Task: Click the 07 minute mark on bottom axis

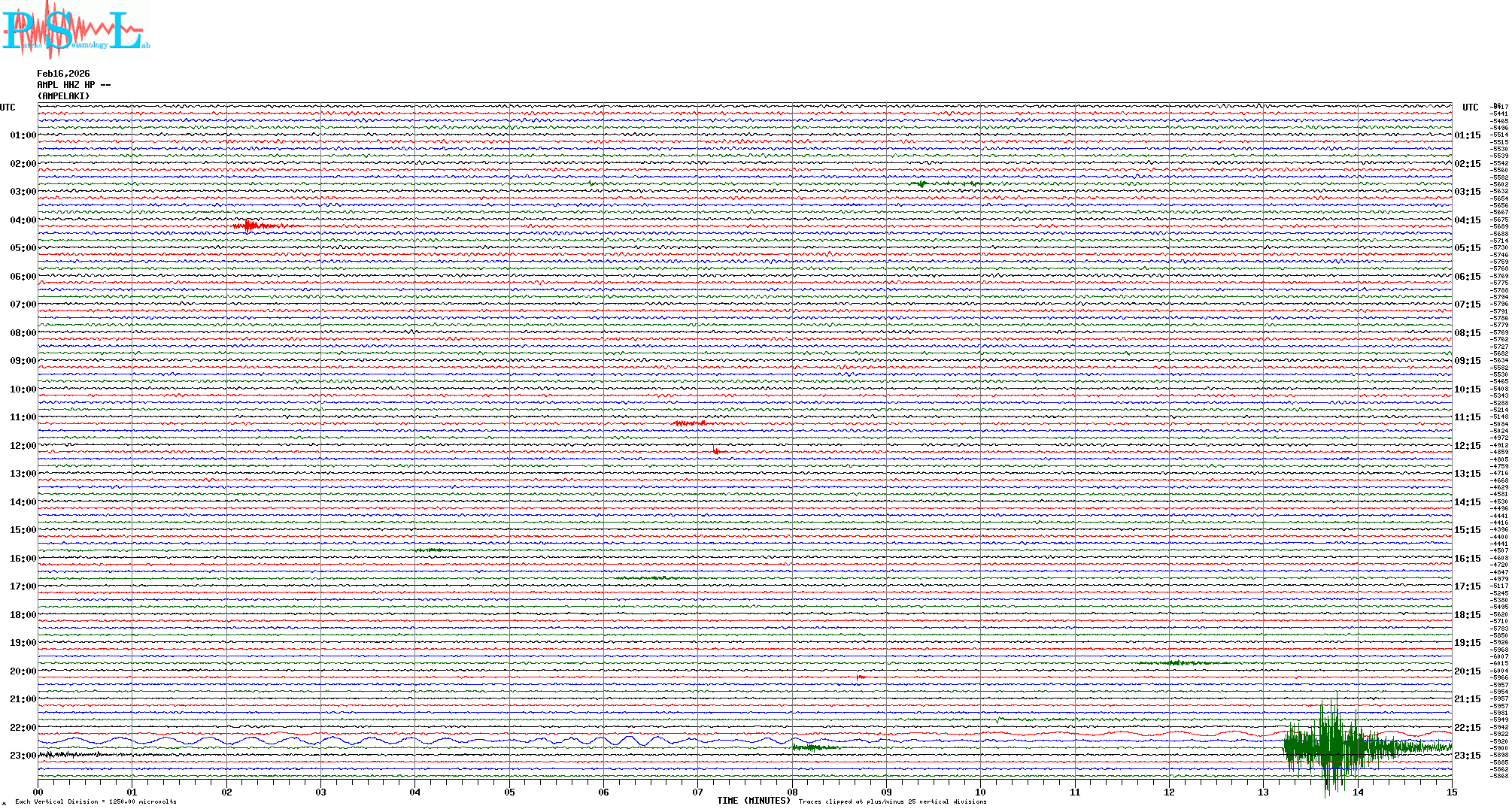Action: tap(697, 792)
